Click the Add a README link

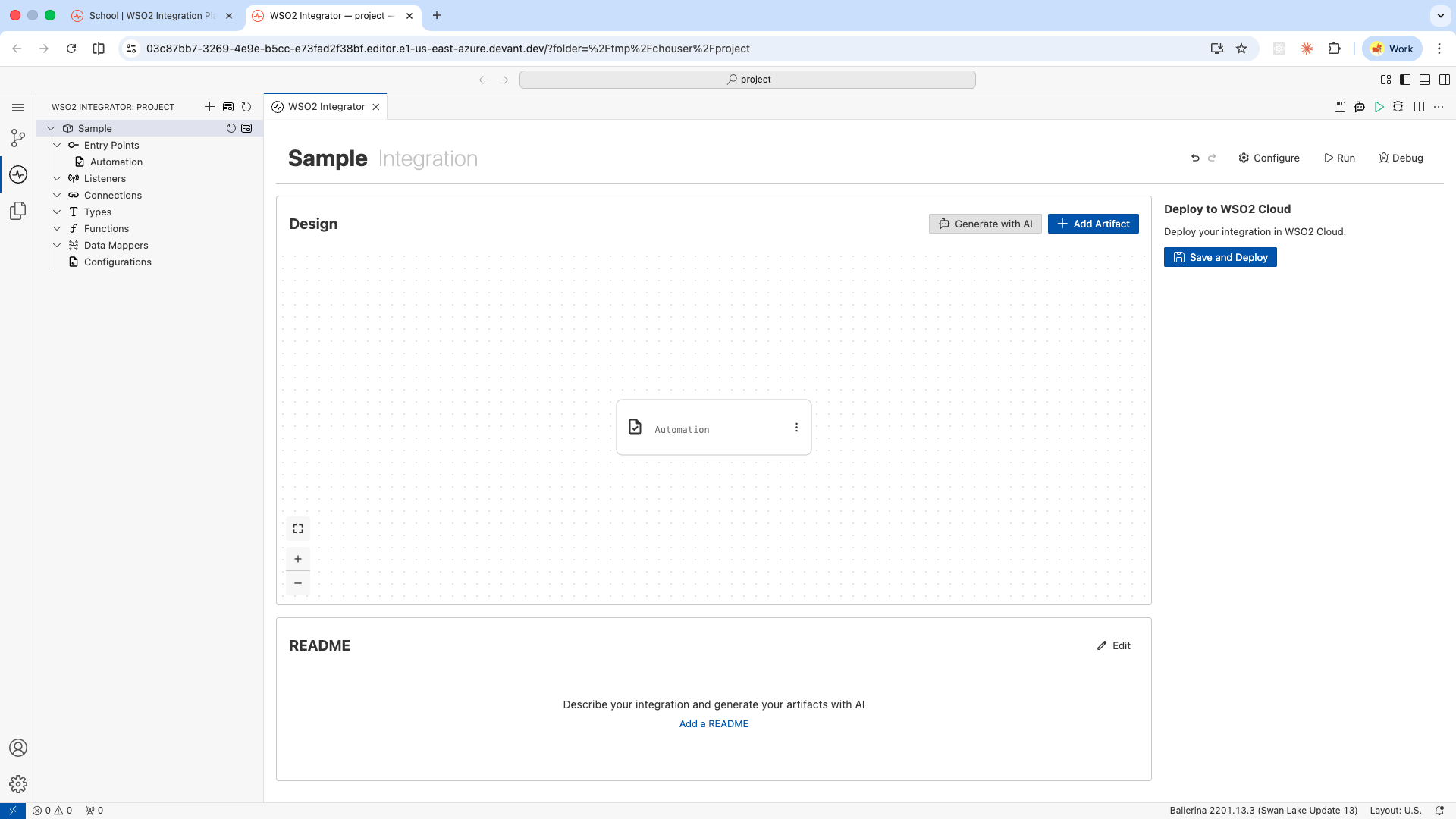[x=714, y=723]
